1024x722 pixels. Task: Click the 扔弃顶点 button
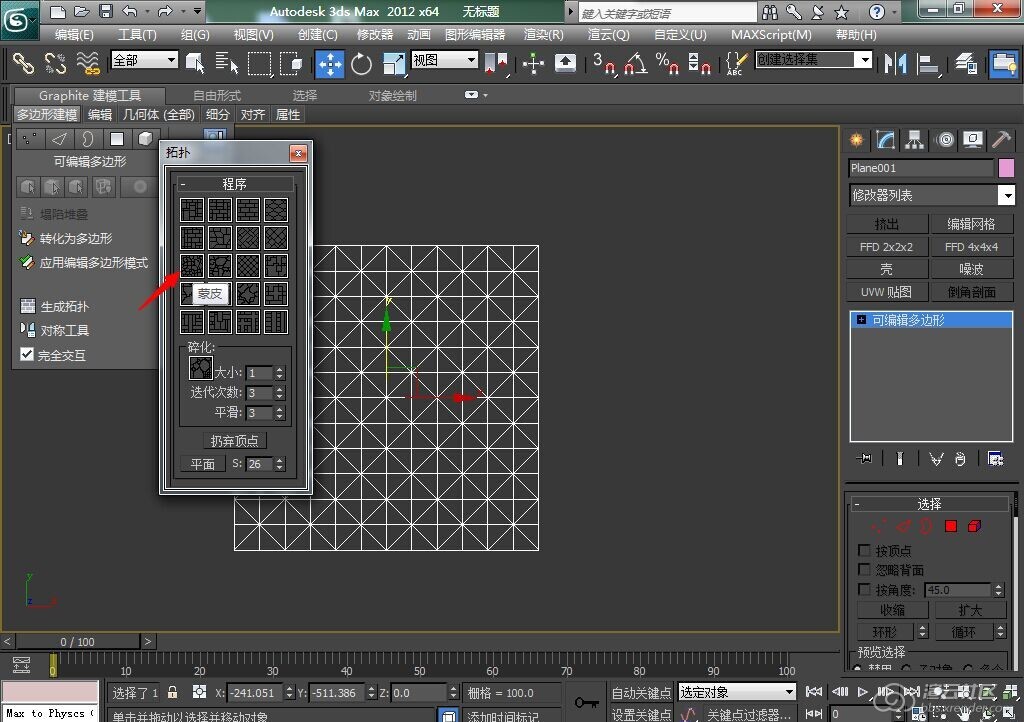point(235,441)
